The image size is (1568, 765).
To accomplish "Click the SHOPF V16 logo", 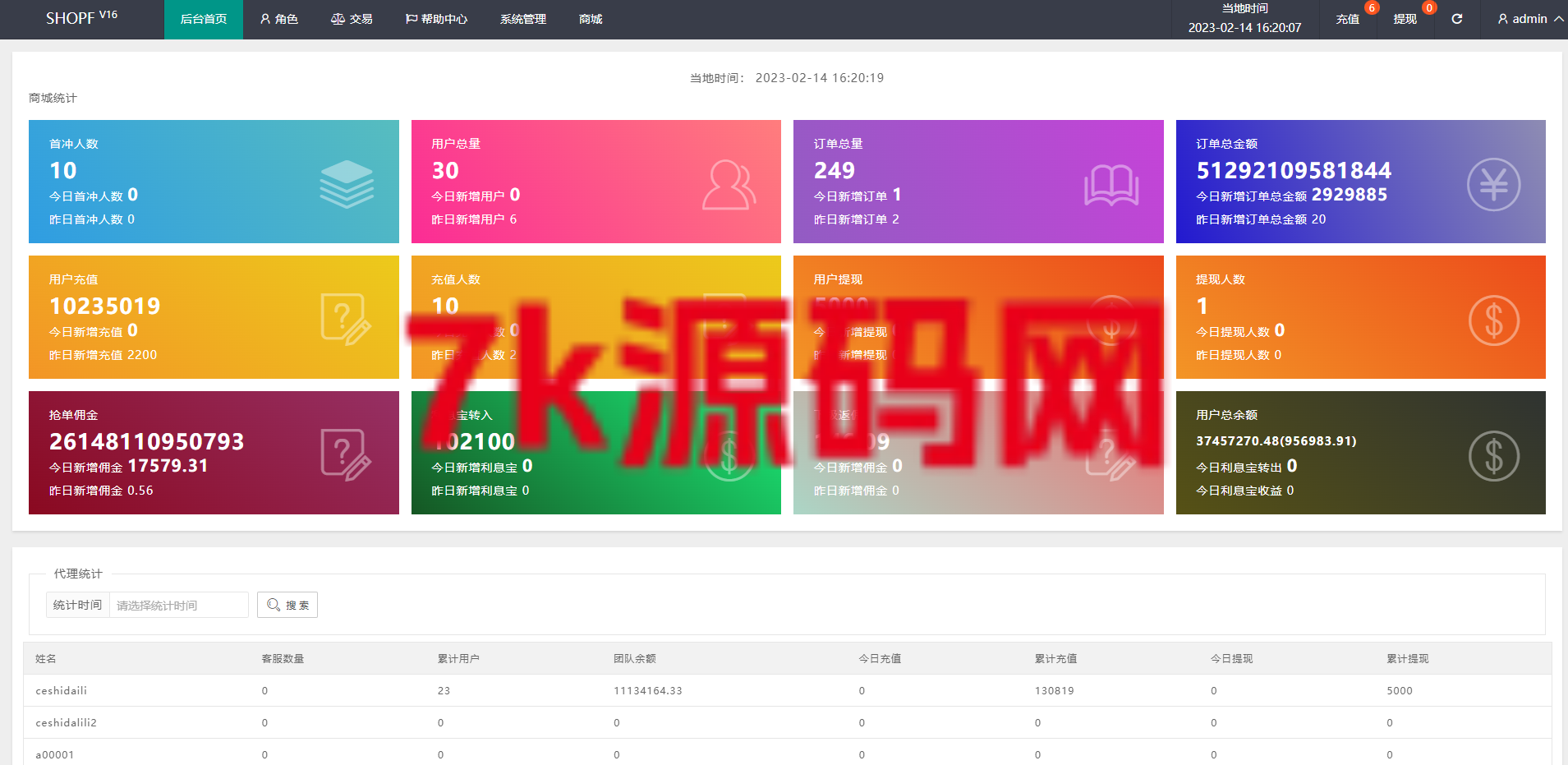I will tap(81, 18).
